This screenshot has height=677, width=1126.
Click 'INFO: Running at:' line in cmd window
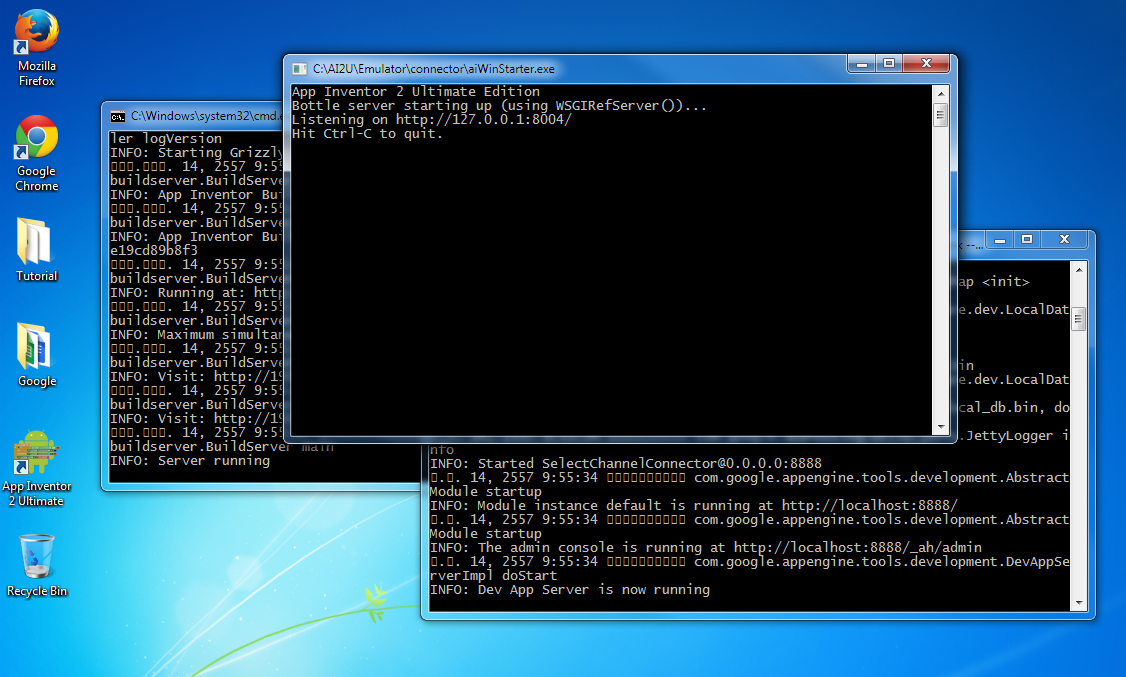pyautogui.click(x=196, y=293)
